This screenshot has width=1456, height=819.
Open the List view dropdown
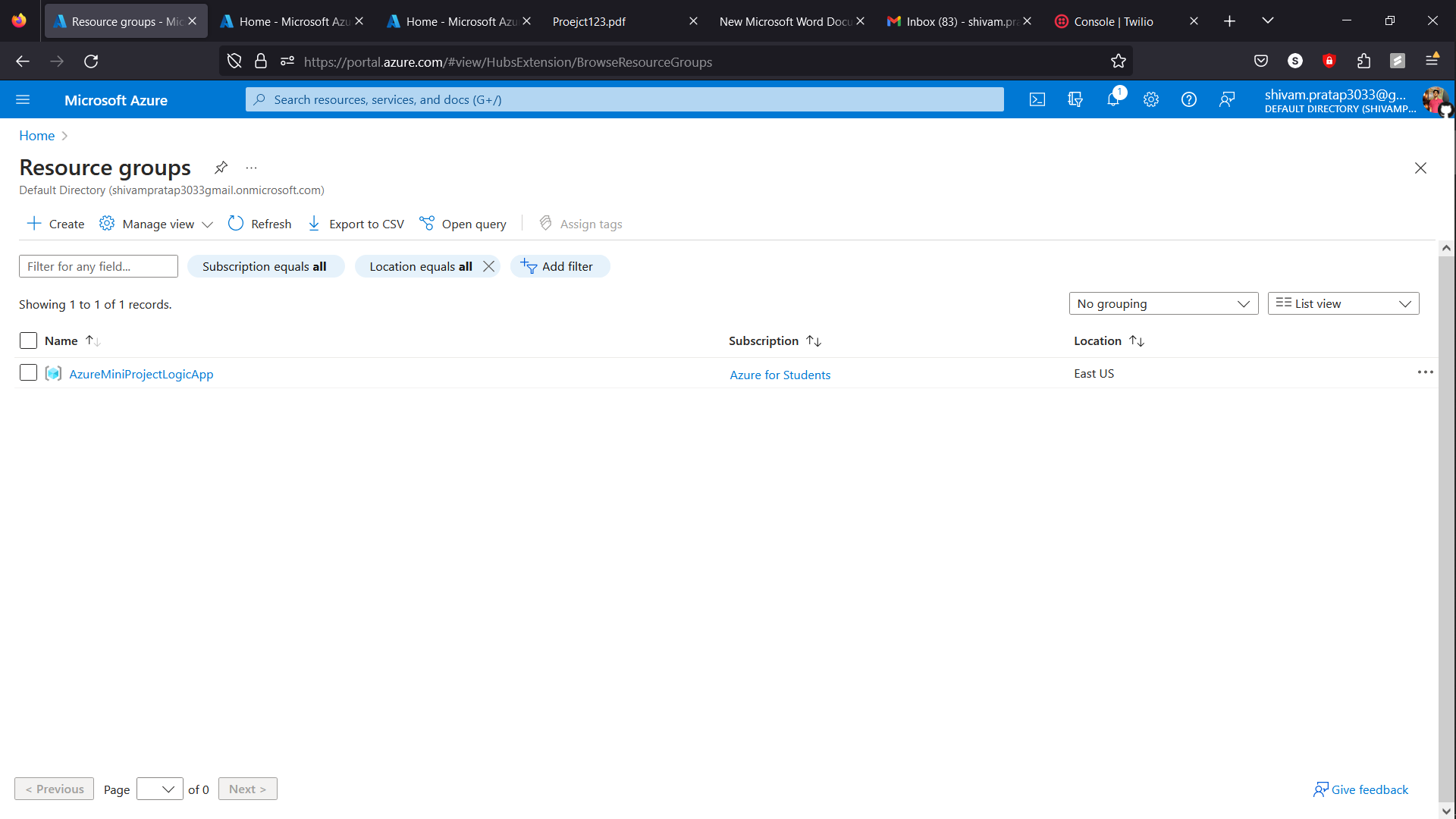1342,303
